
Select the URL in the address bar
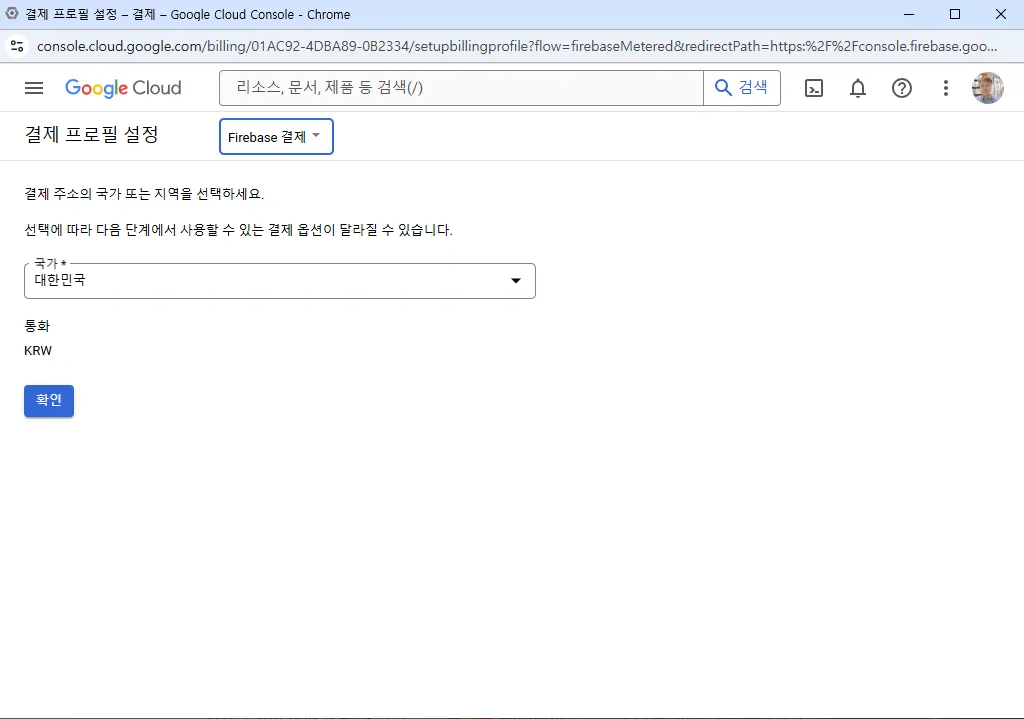517,46
